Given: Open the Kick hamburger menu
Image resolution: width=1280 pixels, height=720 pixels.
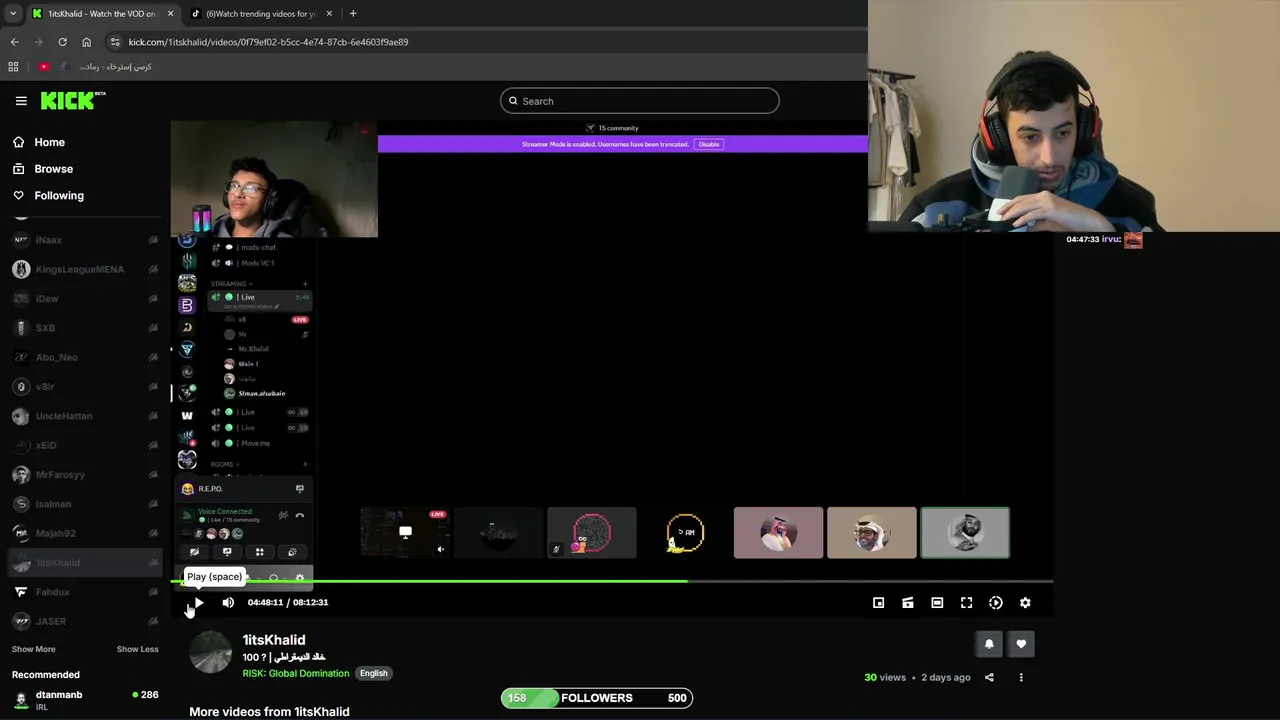Looking at the screenshot, I should (x=21, y=100).
